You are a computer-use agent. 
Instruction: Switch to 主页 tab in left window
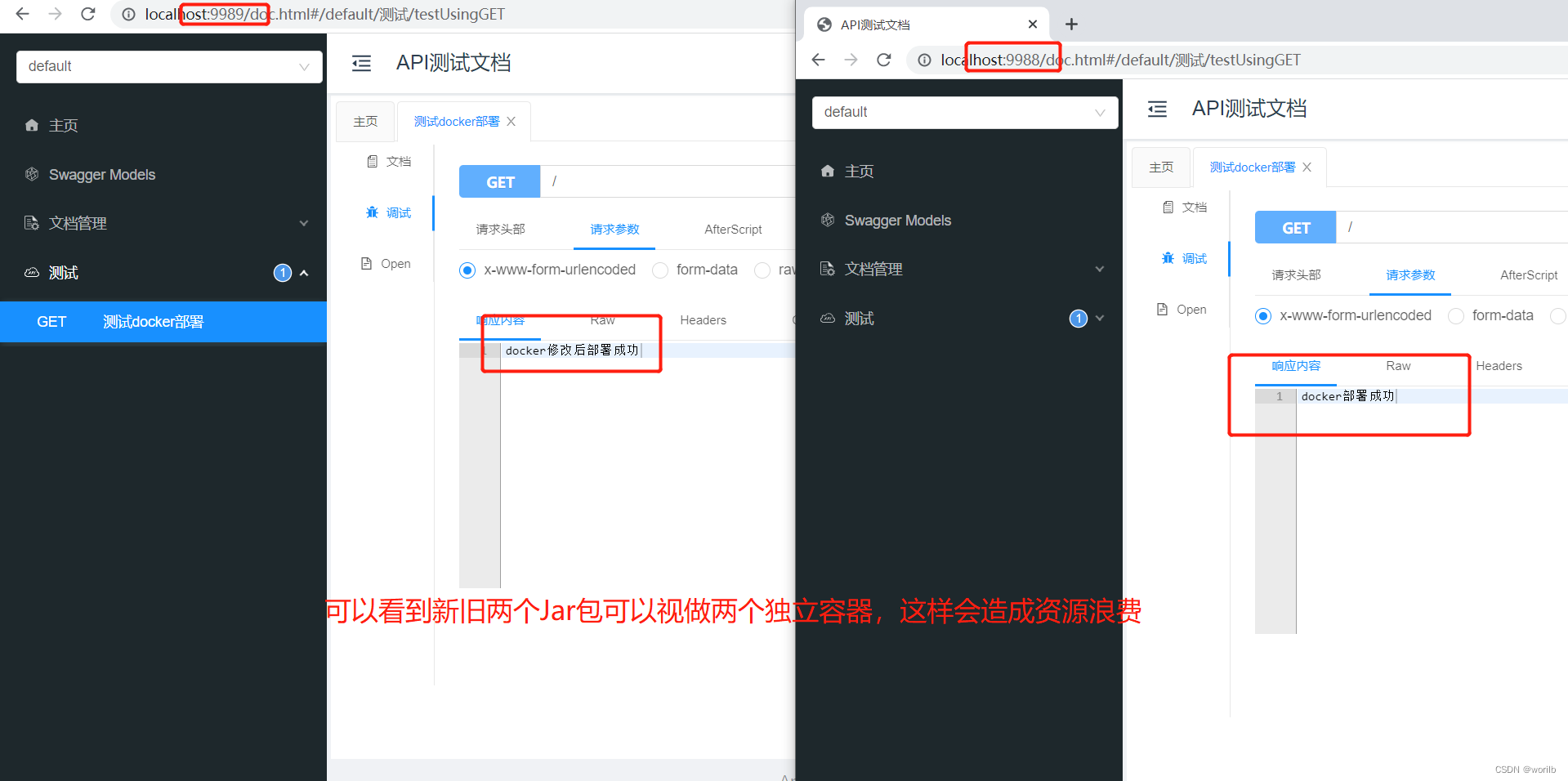click(x=365, y=121)
